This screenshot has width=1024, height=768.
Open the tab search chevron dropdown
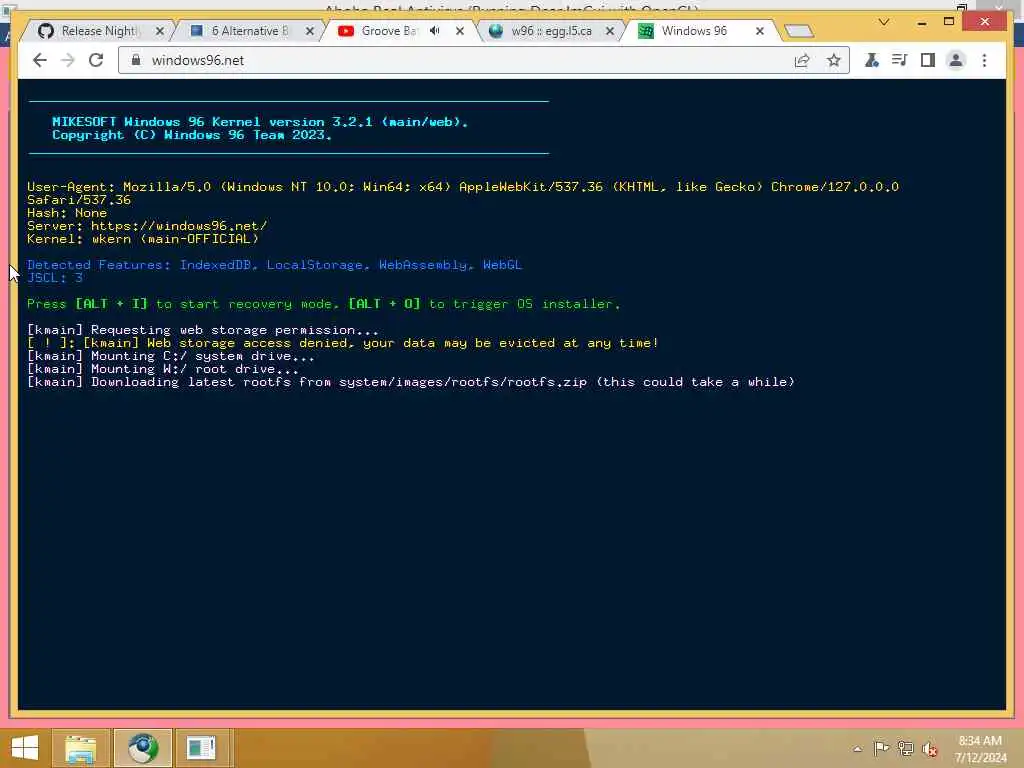tap(884, 22)
